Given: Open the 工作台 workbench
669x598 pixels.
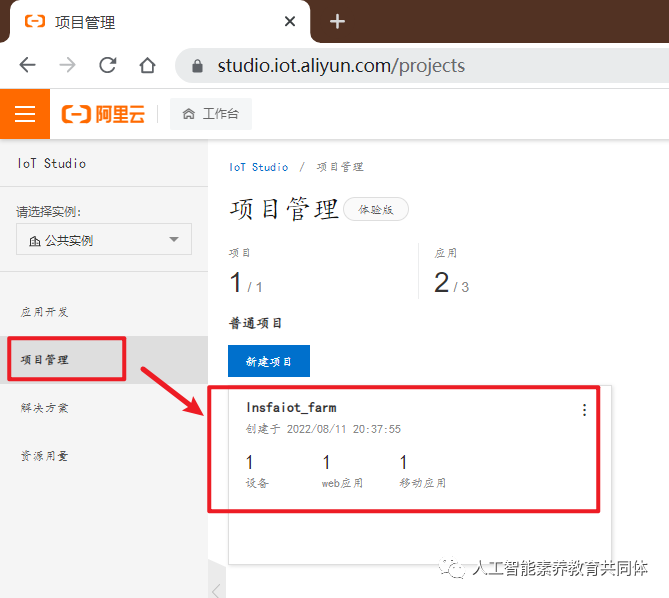Looking at the screenshot, I should coord(211,114).
